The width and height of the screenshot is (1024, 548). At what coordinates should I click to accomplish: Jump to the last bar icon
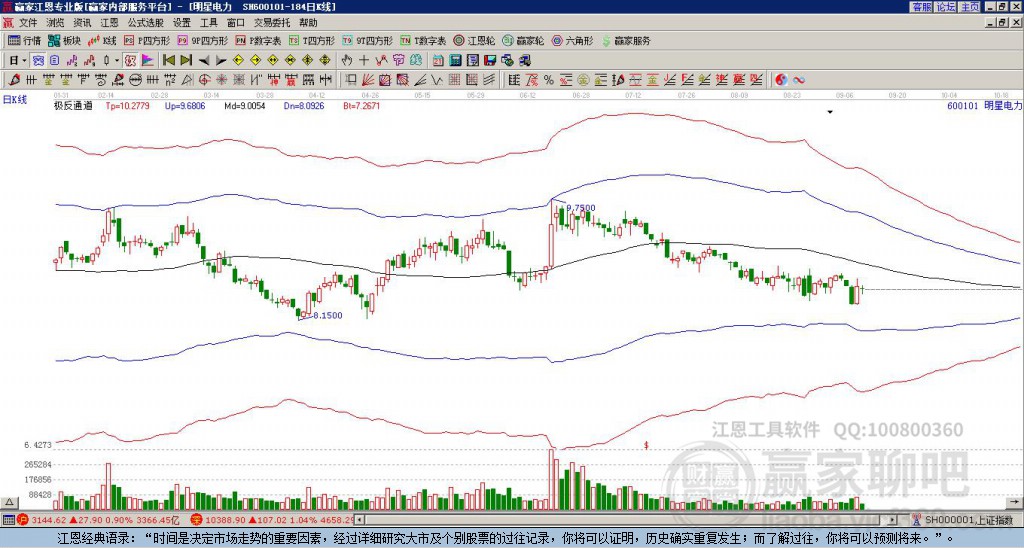coord(186,60)
